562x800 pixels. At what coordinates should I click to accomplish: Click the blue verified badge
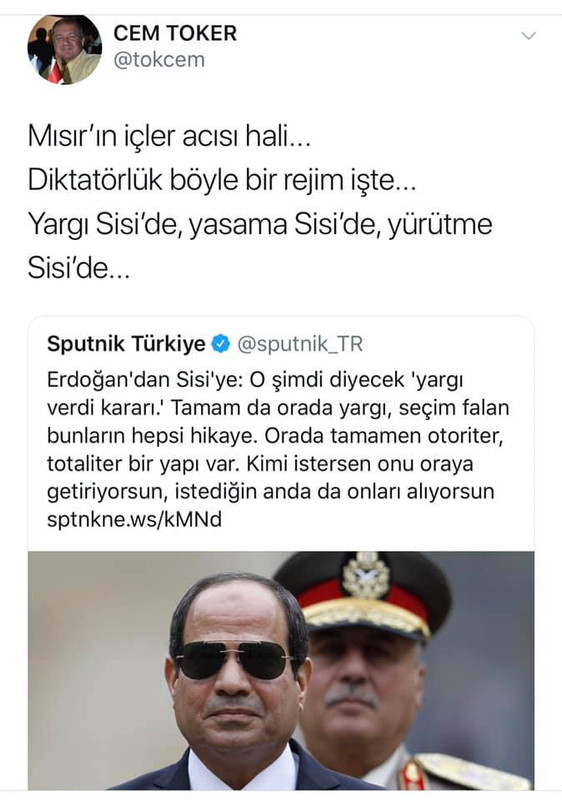[x=221, y=344]
